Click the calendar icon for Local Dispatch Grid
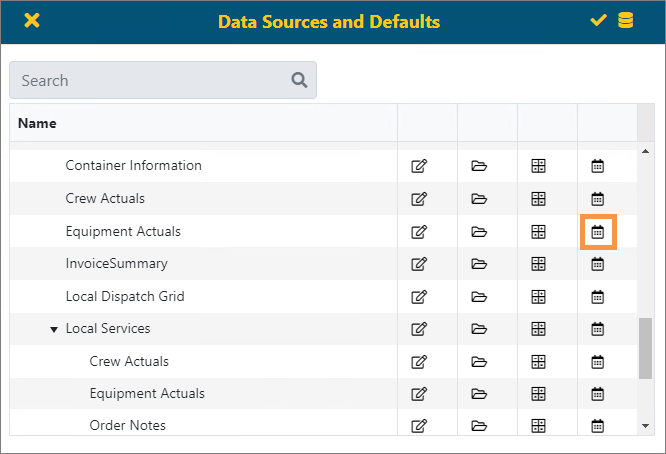 click(597, 297)
